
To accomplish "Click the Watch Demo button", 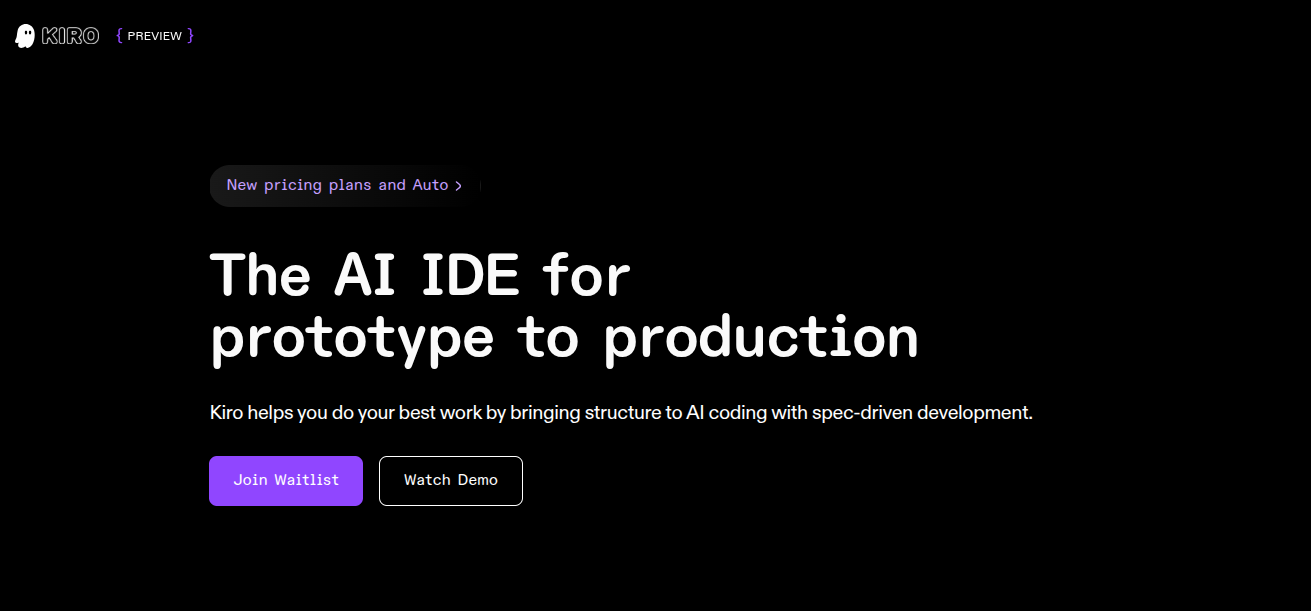I will coord(451,481).
